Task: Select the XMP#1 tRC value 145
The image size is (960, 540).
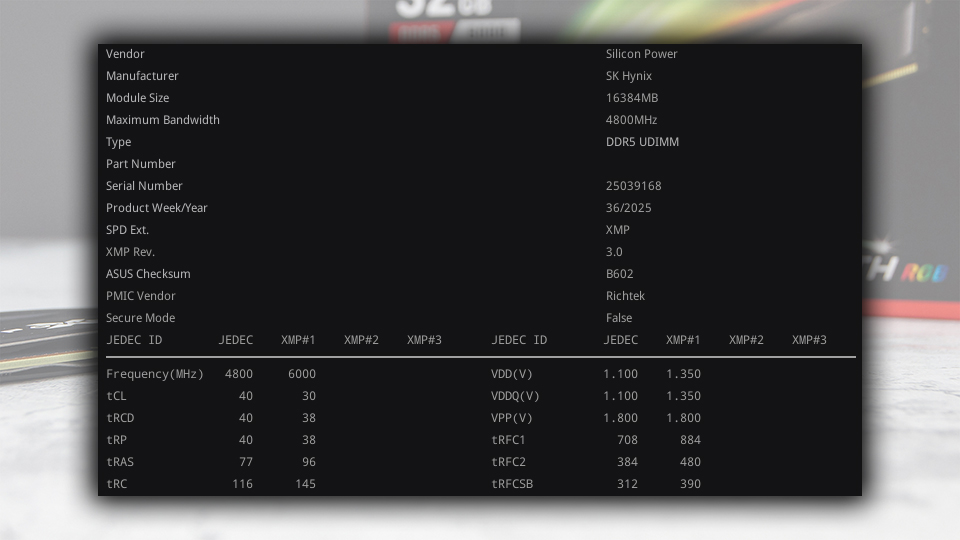Action: (x=306, y=484)
